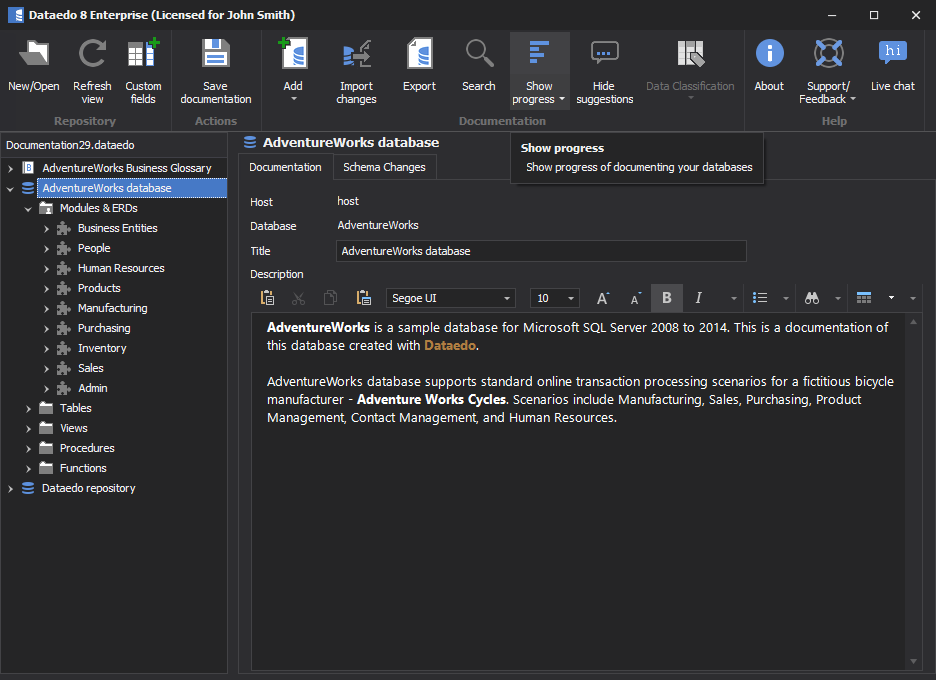Screen dimensions: 936x680
Task: Expand the Tables folder in the tree
Action: pos(29,408)
